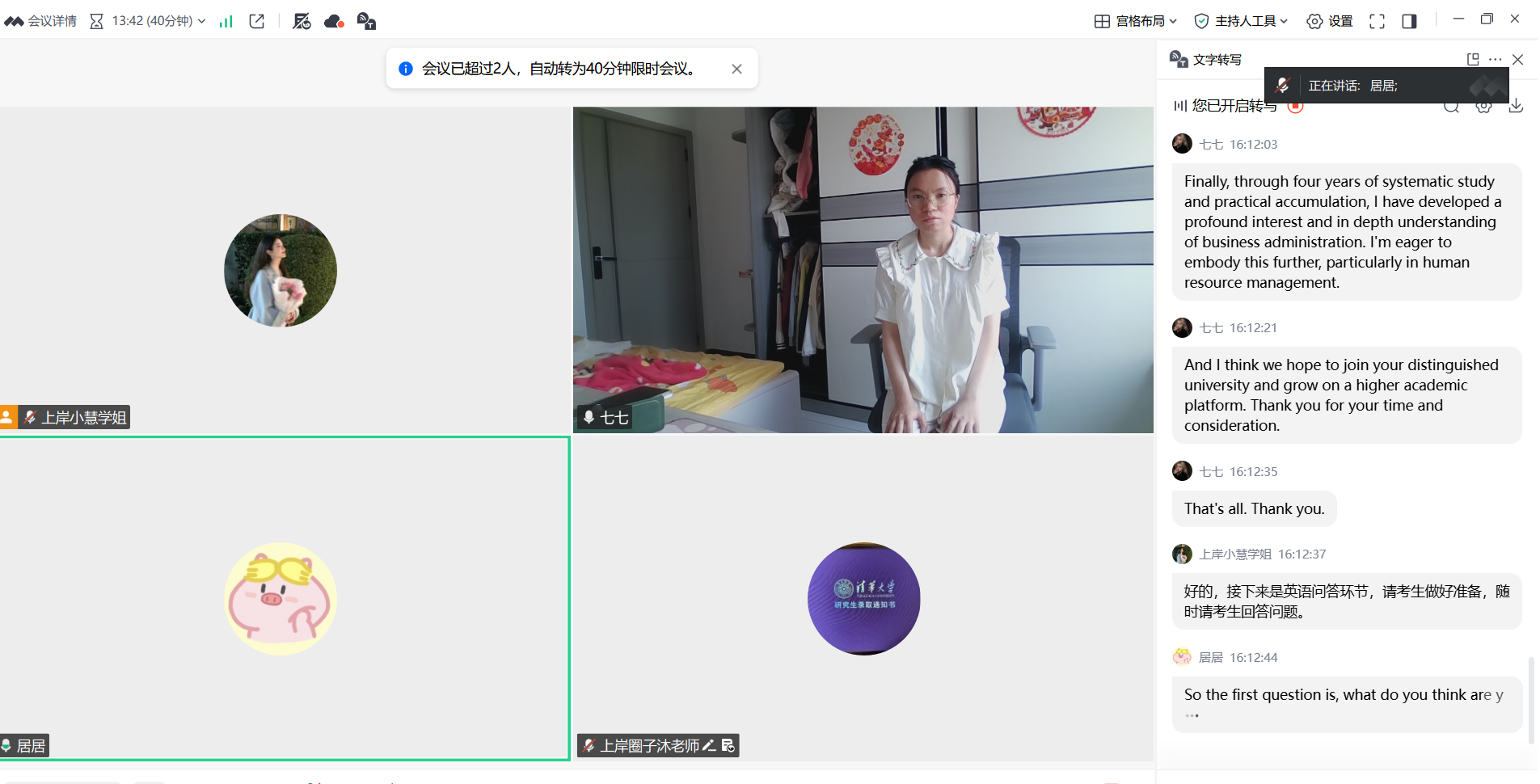Enter fullscreen mode
Viewport: 1540px width, 784px height.
point(1377,22)
